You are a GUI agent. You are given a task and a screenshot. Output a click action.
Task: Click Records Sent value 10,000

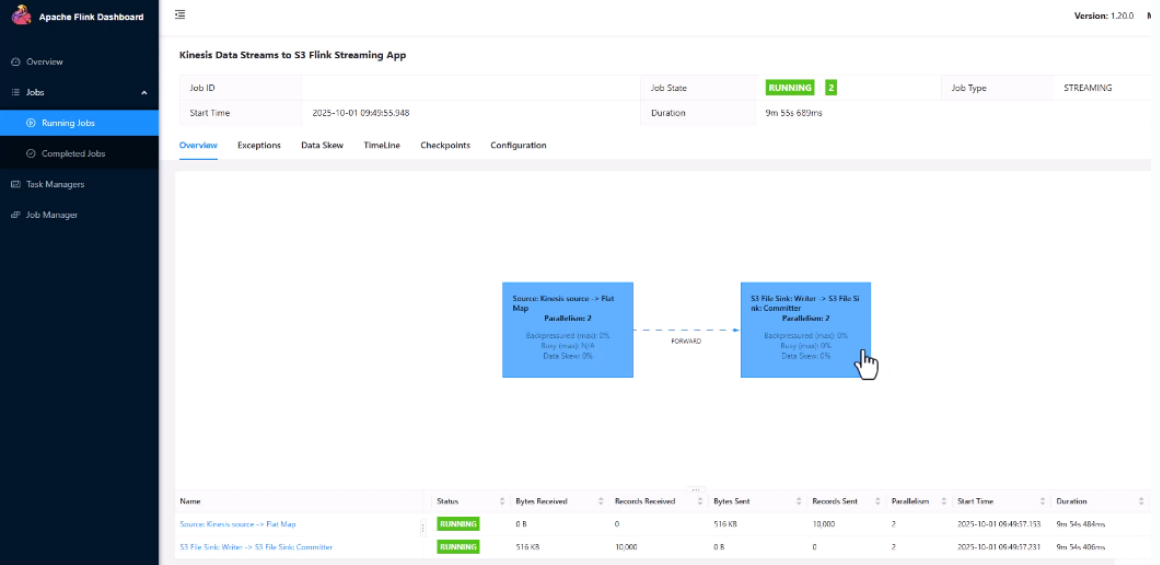tap(825, 524)
